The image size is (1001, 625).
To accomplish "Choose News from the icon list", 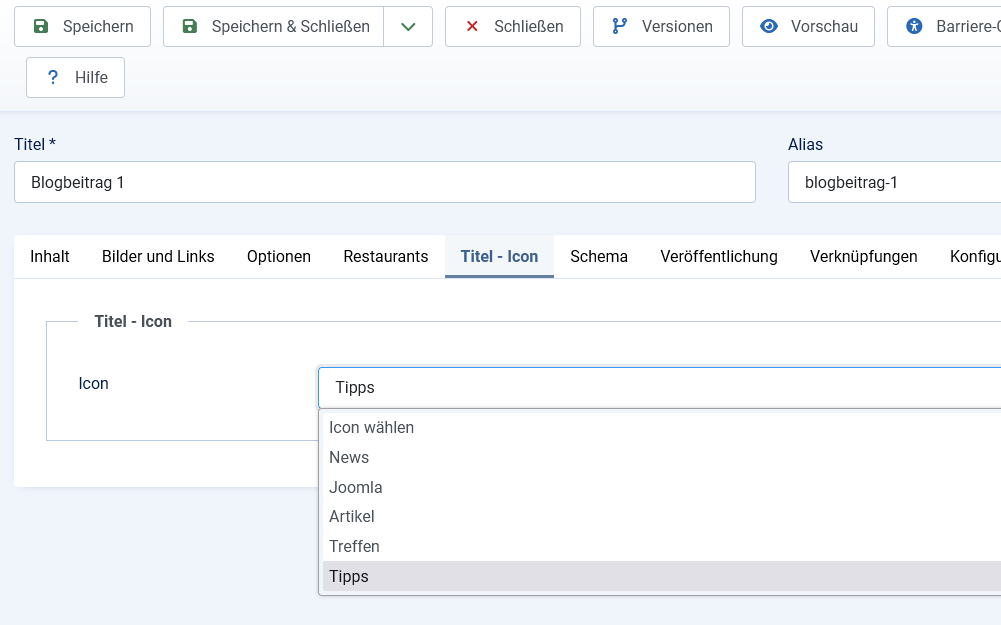I will point(349,457).
